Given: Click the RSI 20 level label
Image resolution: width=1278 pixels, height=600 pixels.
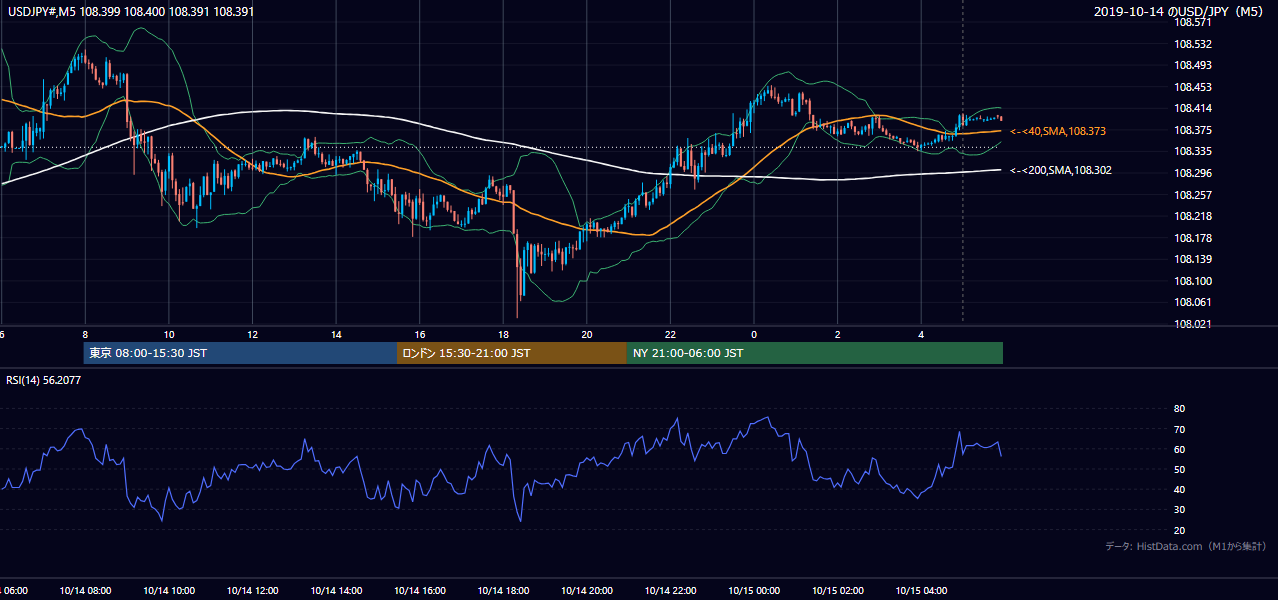Looking at the screenshot, I should tap(1179, 530).
